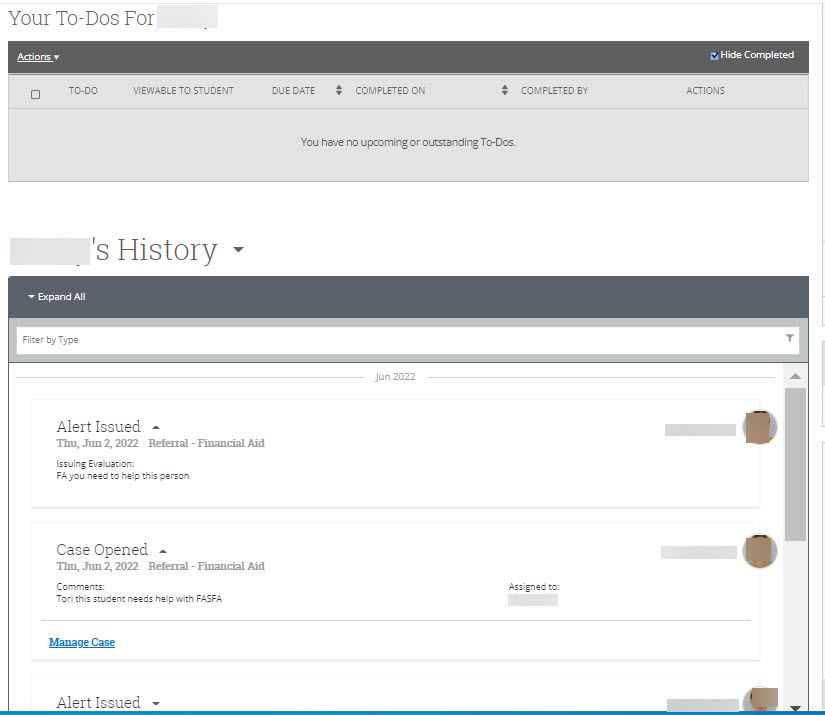The height and width of the screenshot is (715, 825).
Task: Click the Due Date sort arrows
Action: click(338, 91)
